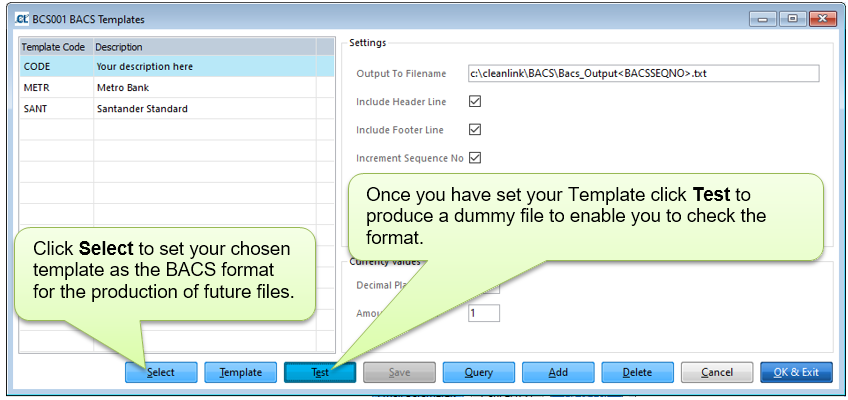Click the Select button
Viewport: 848px width, 400px height.
tap(161, 372)
